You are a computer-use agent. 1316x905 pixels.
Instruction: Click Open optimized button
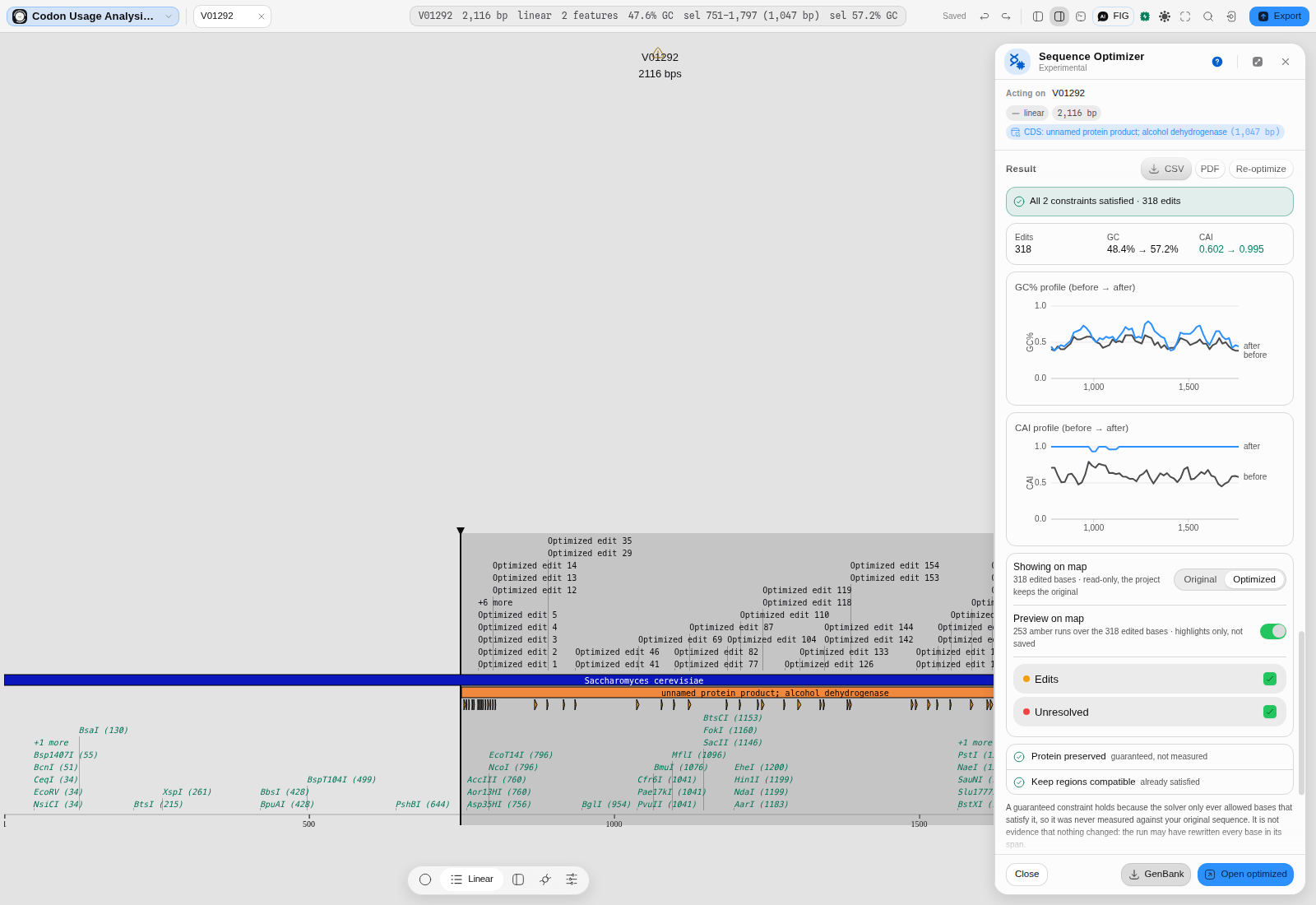coord(1245,875)
